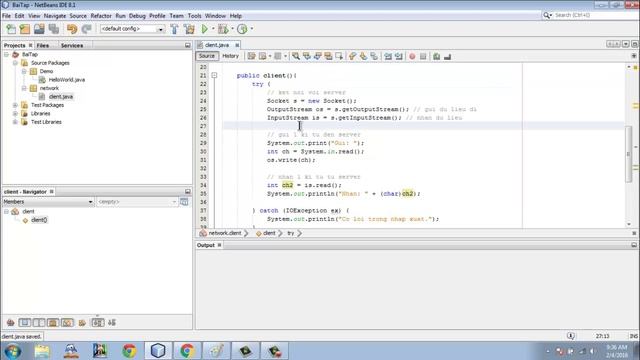Expand the Test Packages node

[15, 105]
